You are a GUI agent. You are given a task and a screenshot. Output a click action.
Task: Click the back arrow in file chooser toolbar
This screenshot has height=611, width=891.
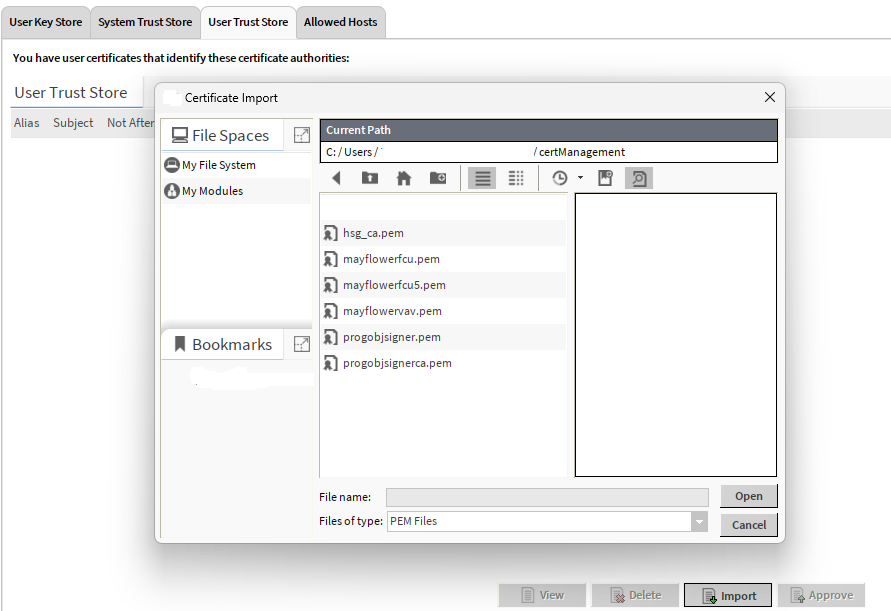(336, 178)
